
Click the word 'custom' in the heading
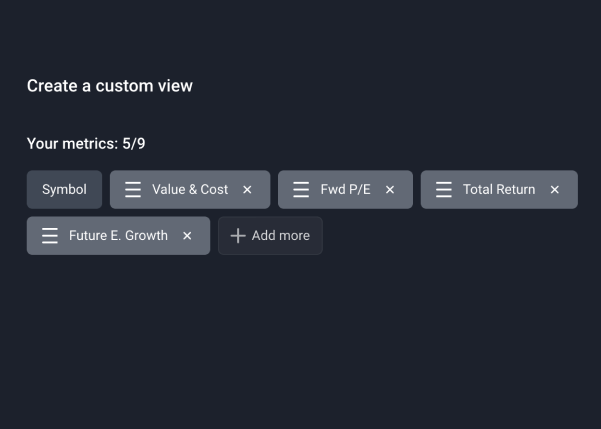point(124,86)
